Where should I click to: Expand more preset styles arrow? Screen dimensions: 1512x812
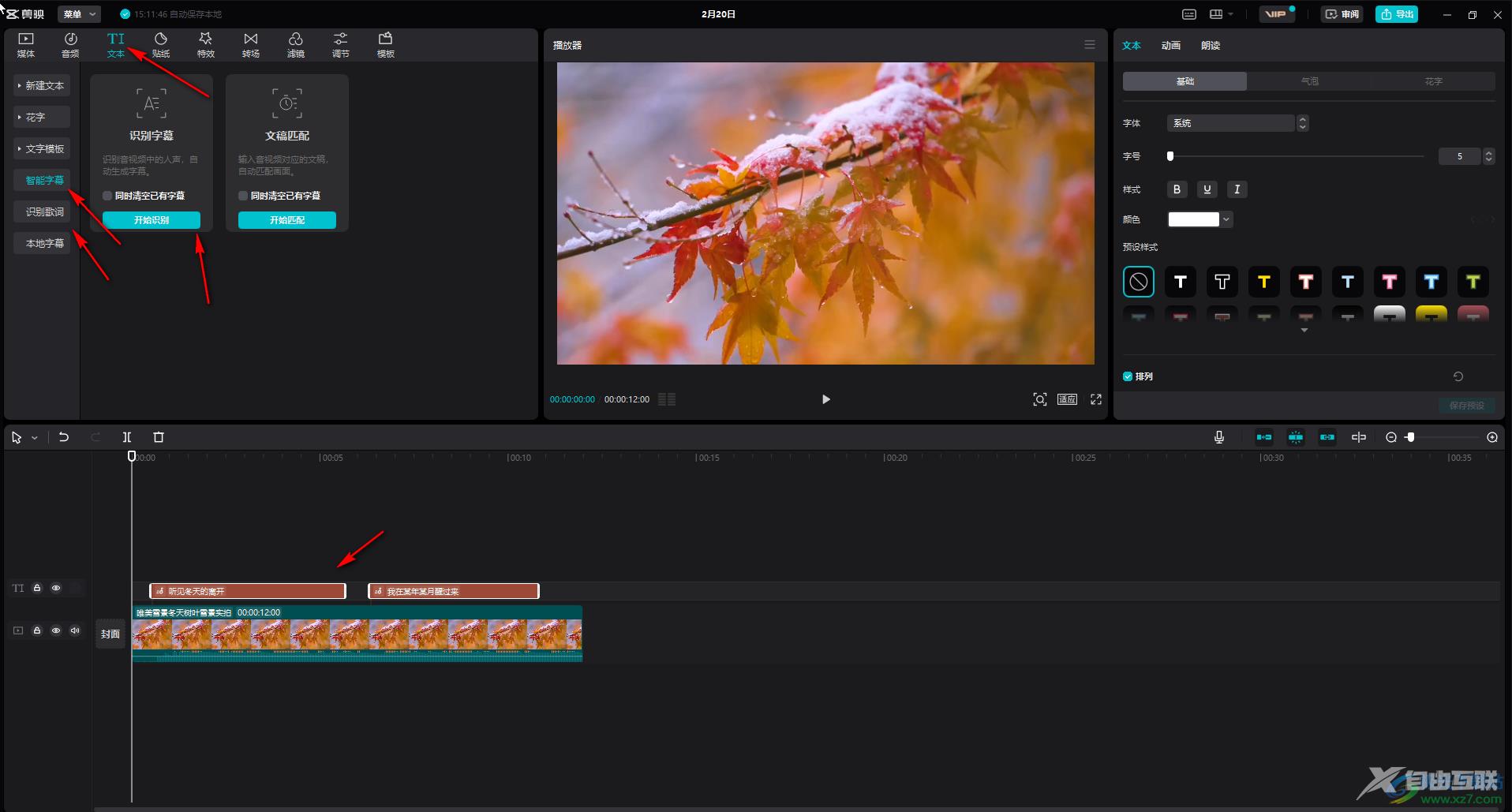coord(1304,331)
